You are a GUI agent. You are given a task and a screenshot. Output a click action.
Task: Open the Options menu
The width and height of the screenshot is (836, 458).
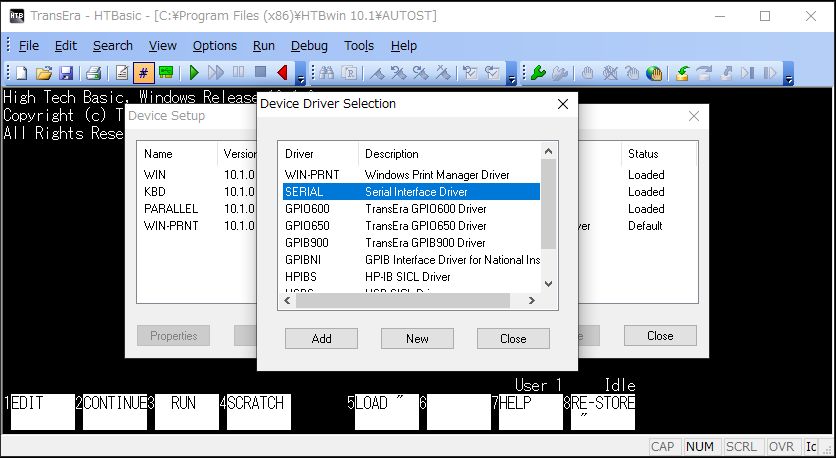[215, 46]
